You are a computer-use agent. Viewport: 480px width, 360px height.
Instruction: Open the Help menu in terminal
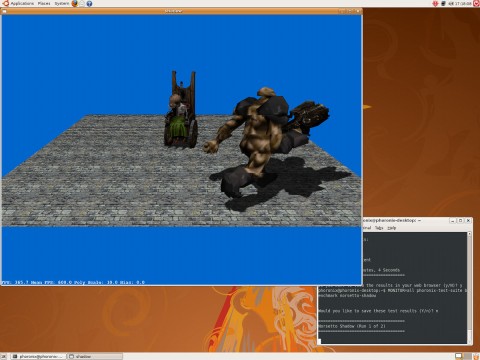[392, 228]
